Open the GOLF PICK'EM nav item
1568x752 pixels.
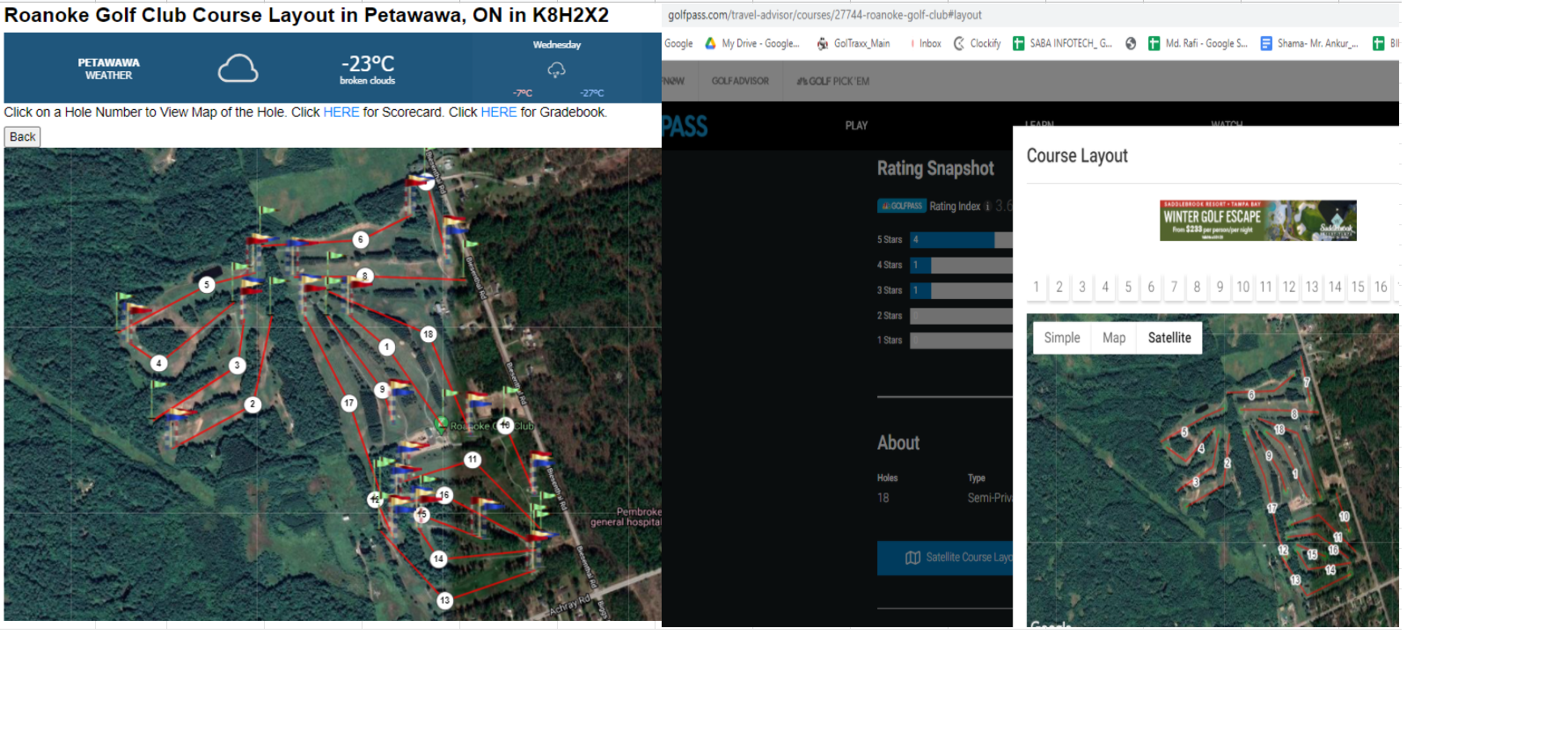[833, 81]
